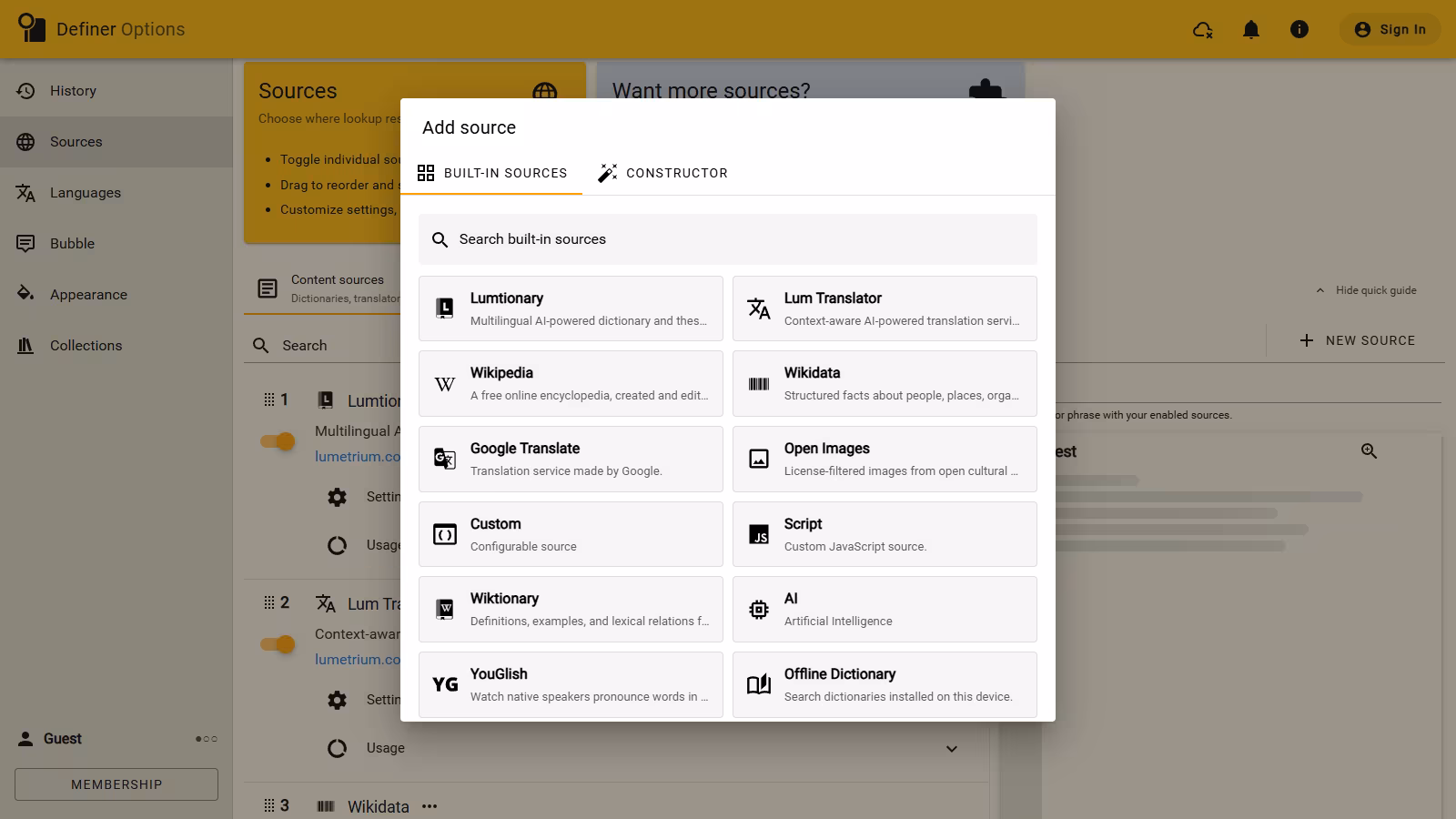Open Languages in the sidebar
This screenshot has width=1456, height=819.
pyautogui.click(x=116, y=193)
